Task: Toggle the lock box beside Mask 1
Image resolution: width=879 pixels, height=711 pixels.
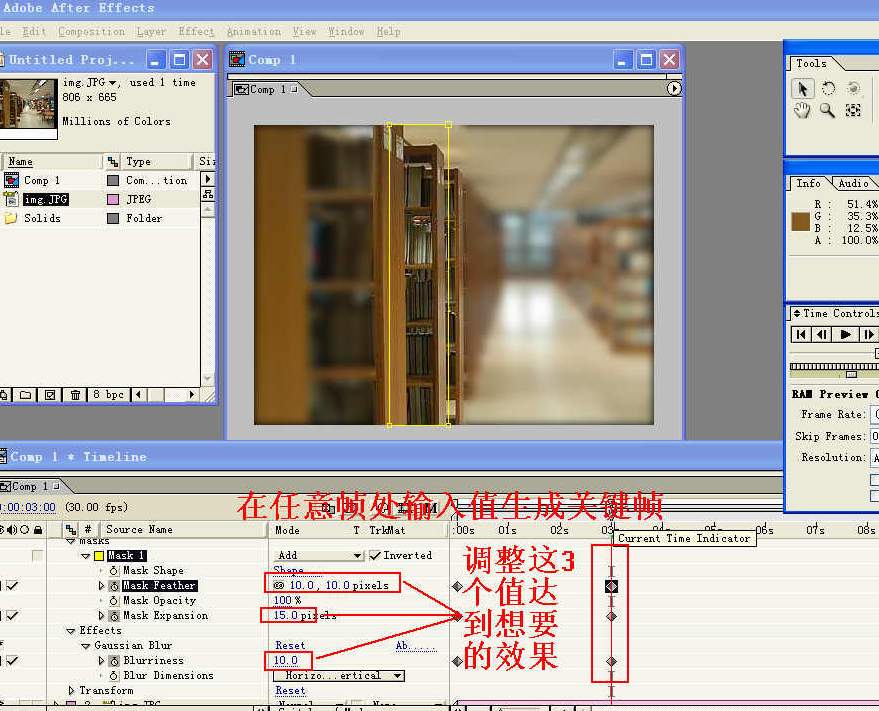Action: pos(38,556)
